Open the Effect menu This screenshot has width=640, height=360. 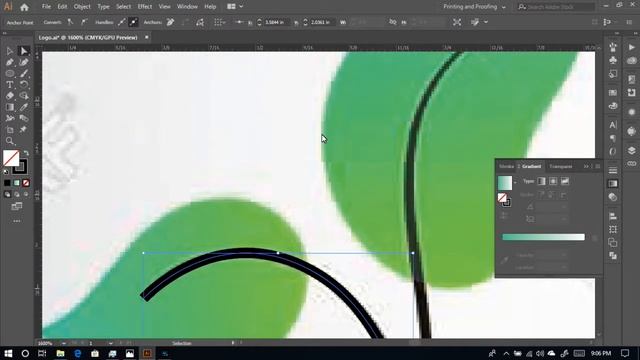[144, 7]
